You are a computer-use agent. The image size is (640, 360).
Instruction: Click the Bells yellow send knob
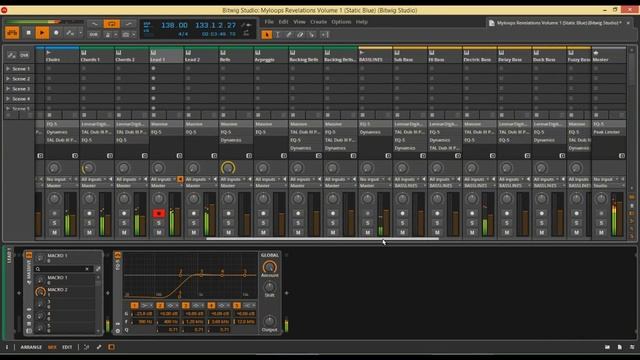[x=228, y=168]
